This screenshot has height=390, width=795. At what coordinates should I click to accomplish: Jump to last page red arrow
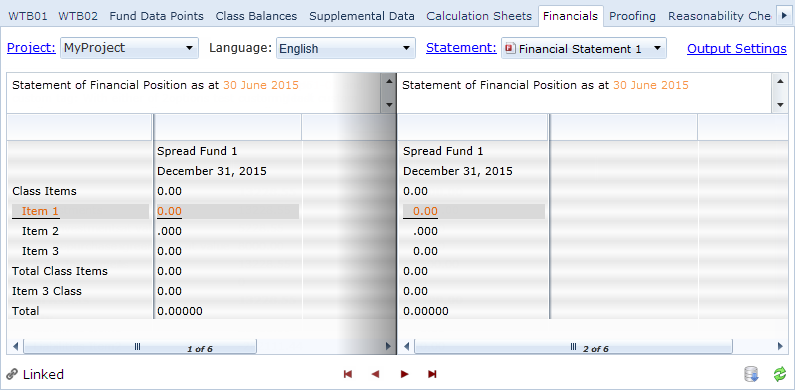[432, 374]
